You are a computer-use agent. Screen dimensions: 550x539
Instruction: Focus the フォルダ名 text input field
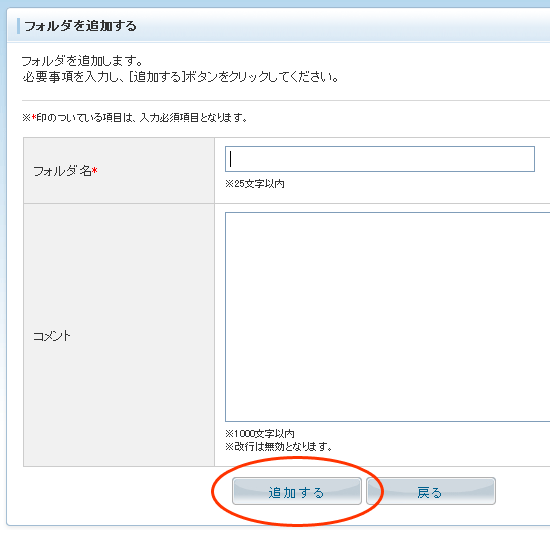coord(380,159)
